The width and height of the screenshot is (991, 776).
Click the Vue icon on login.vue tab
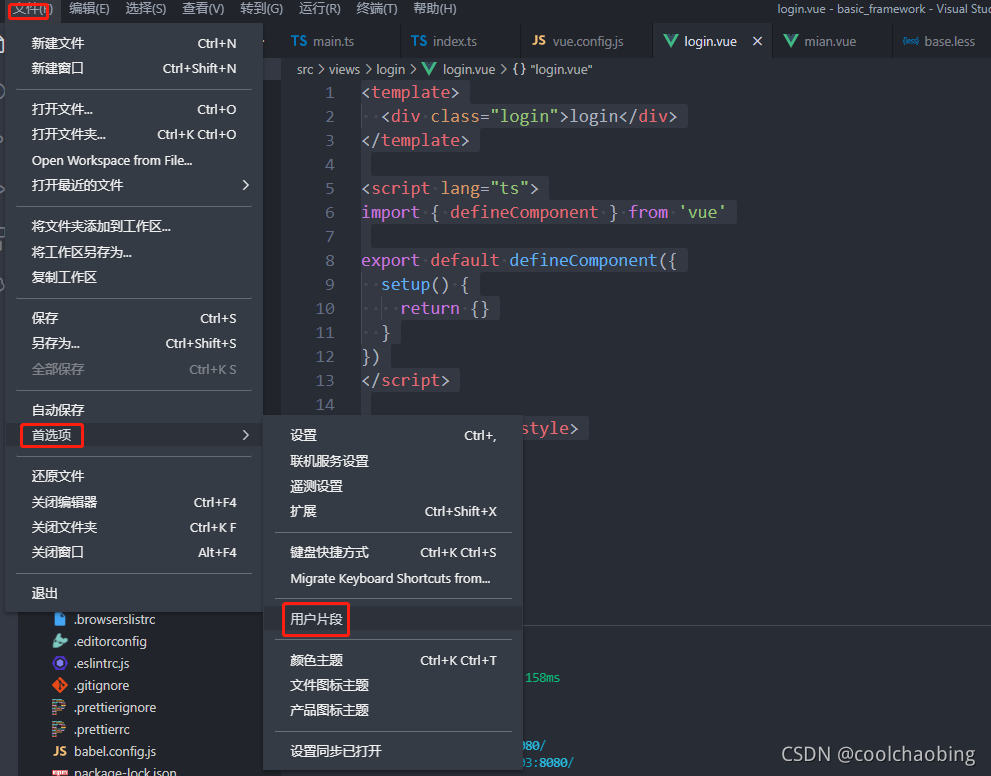tap(671, 41)
